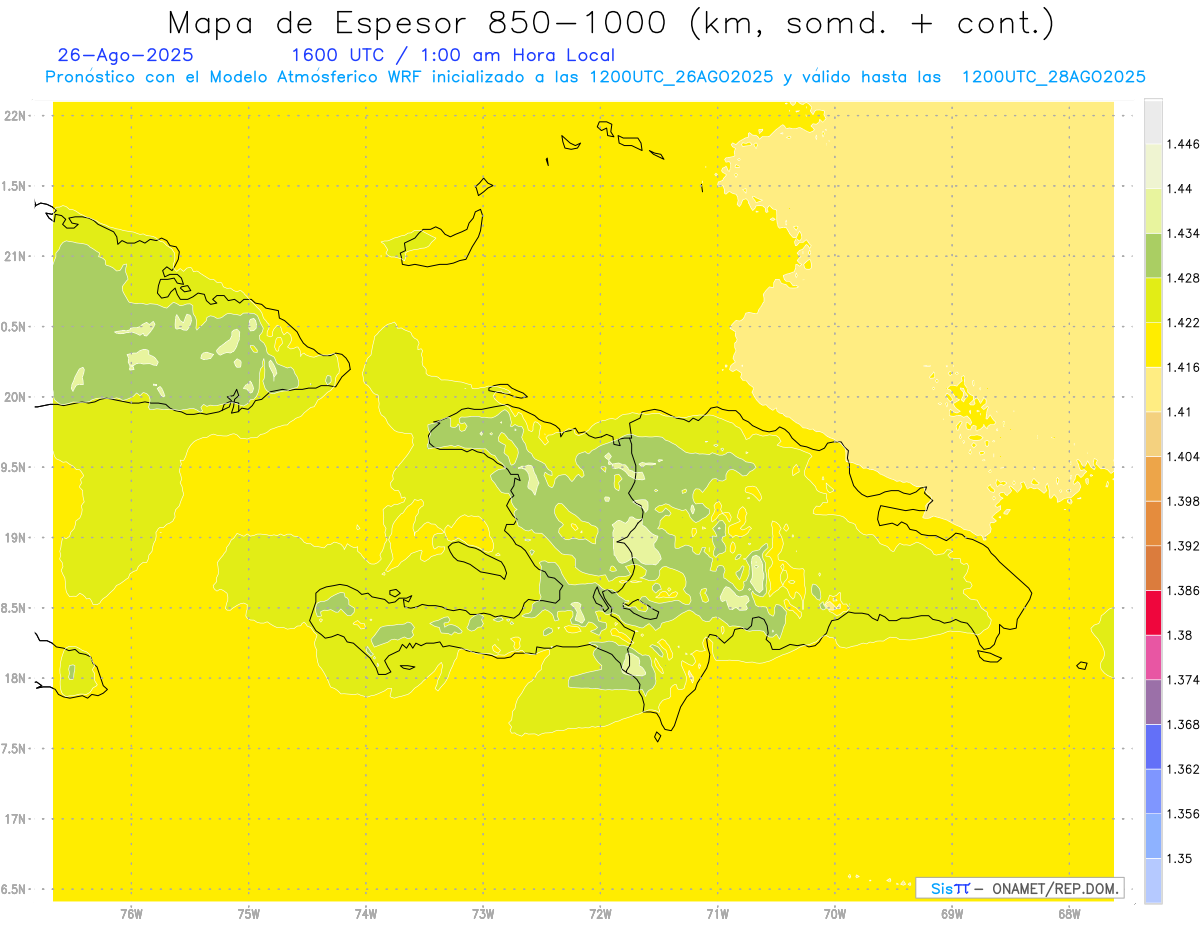This screenshot has width=1200, height=927.
Task: Click the "71W" longitude axis label
Action: click(717, 913)
